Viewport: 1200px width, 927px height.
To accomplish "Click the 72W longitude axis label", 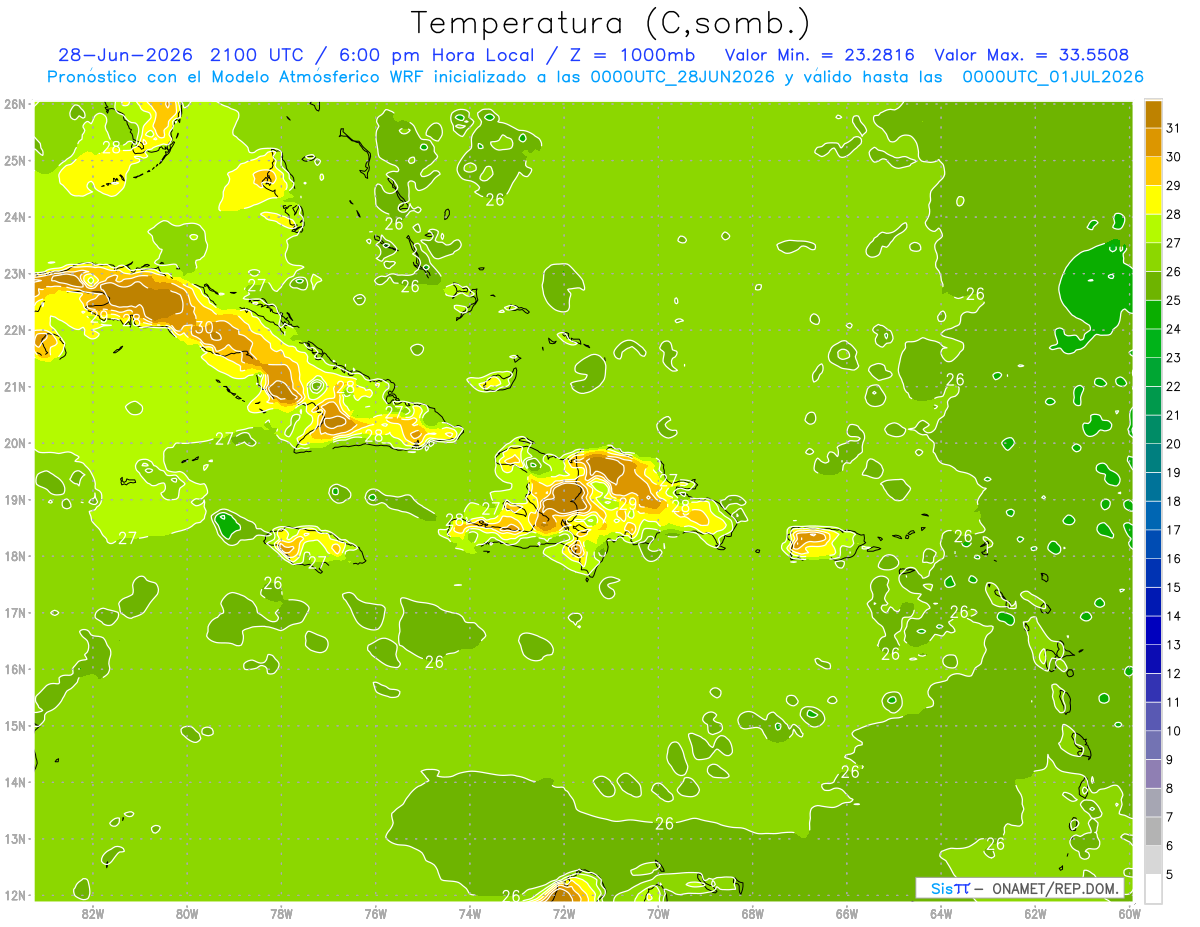I will tap(564, 913).
